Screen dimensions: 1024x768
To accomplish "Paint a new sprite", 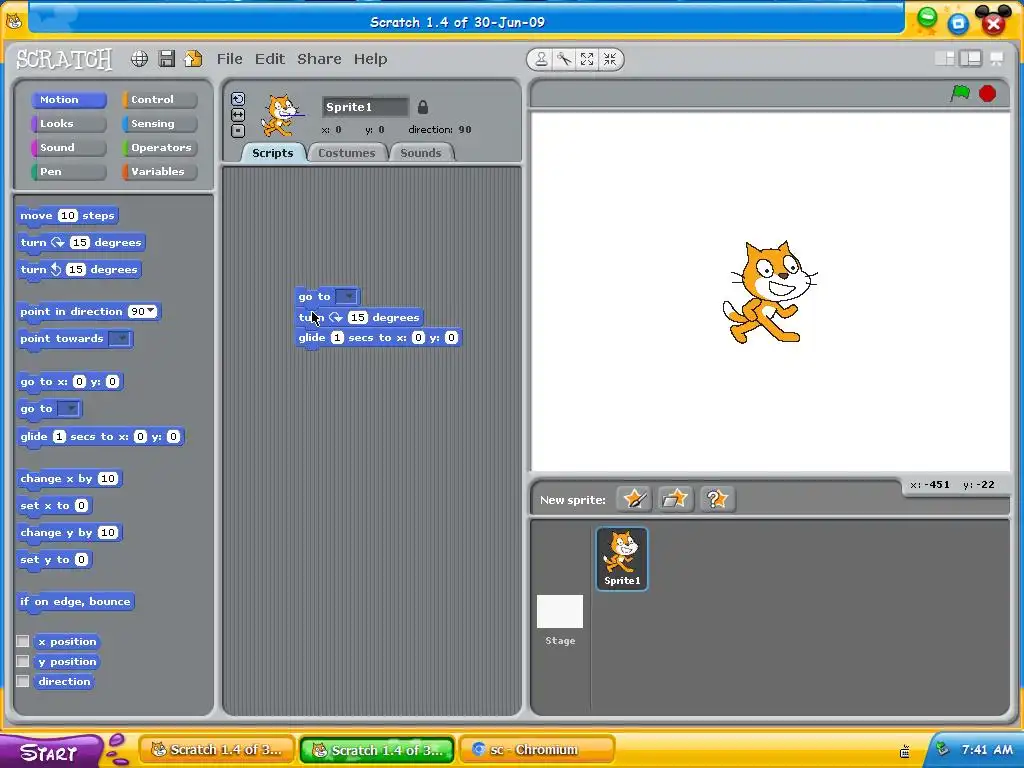I will 633,499.
